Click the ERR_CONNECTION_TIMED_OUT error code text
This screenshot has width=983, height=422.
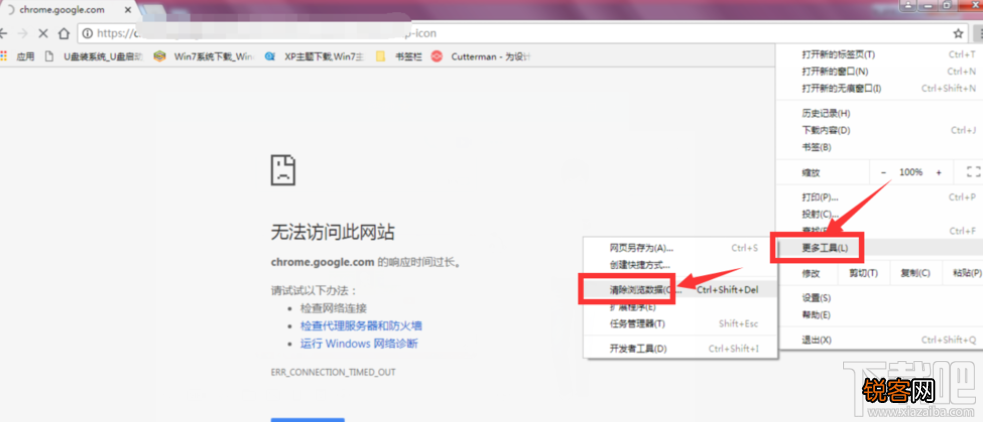point(333,372)
